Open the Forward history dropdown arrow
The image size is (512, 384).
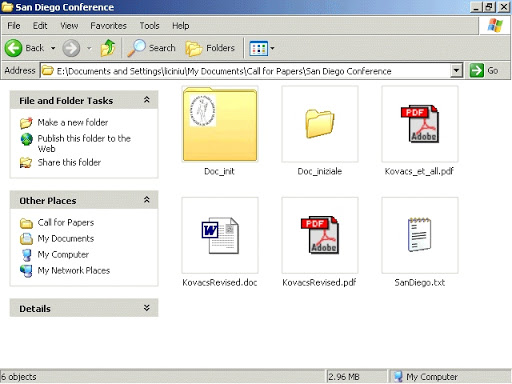point(89,48)
